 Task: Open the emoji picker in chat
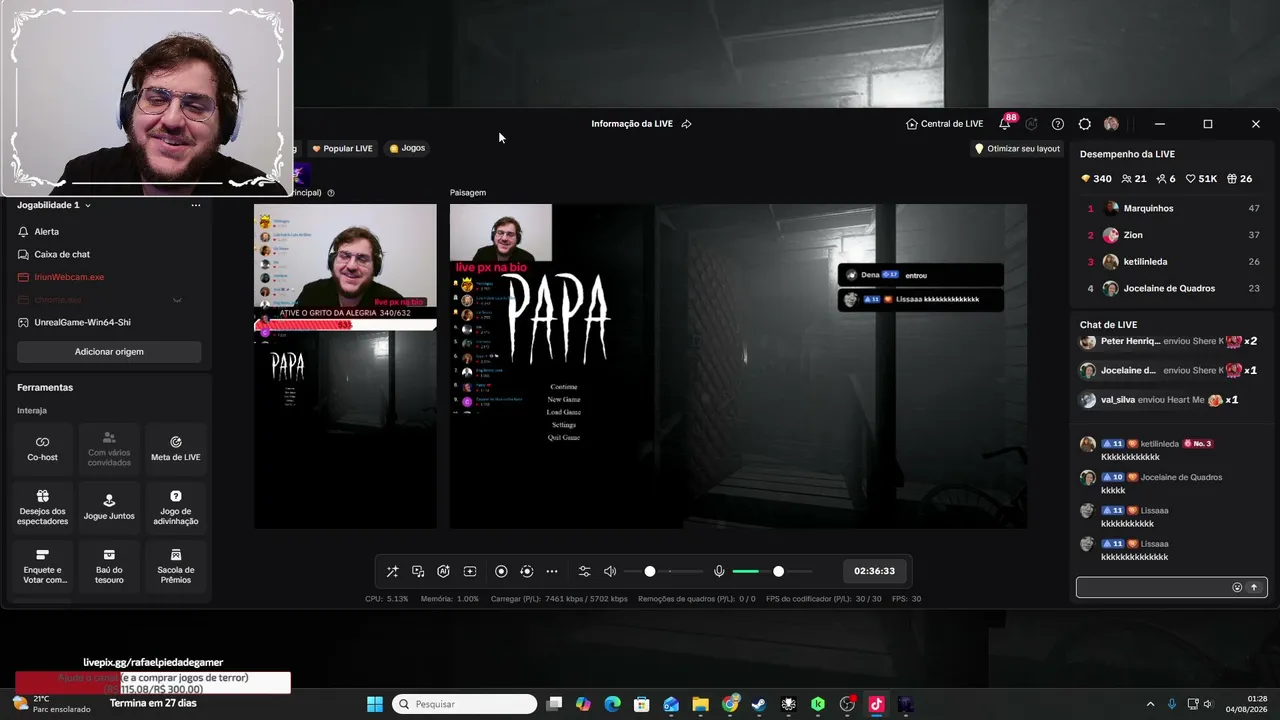1237,587
